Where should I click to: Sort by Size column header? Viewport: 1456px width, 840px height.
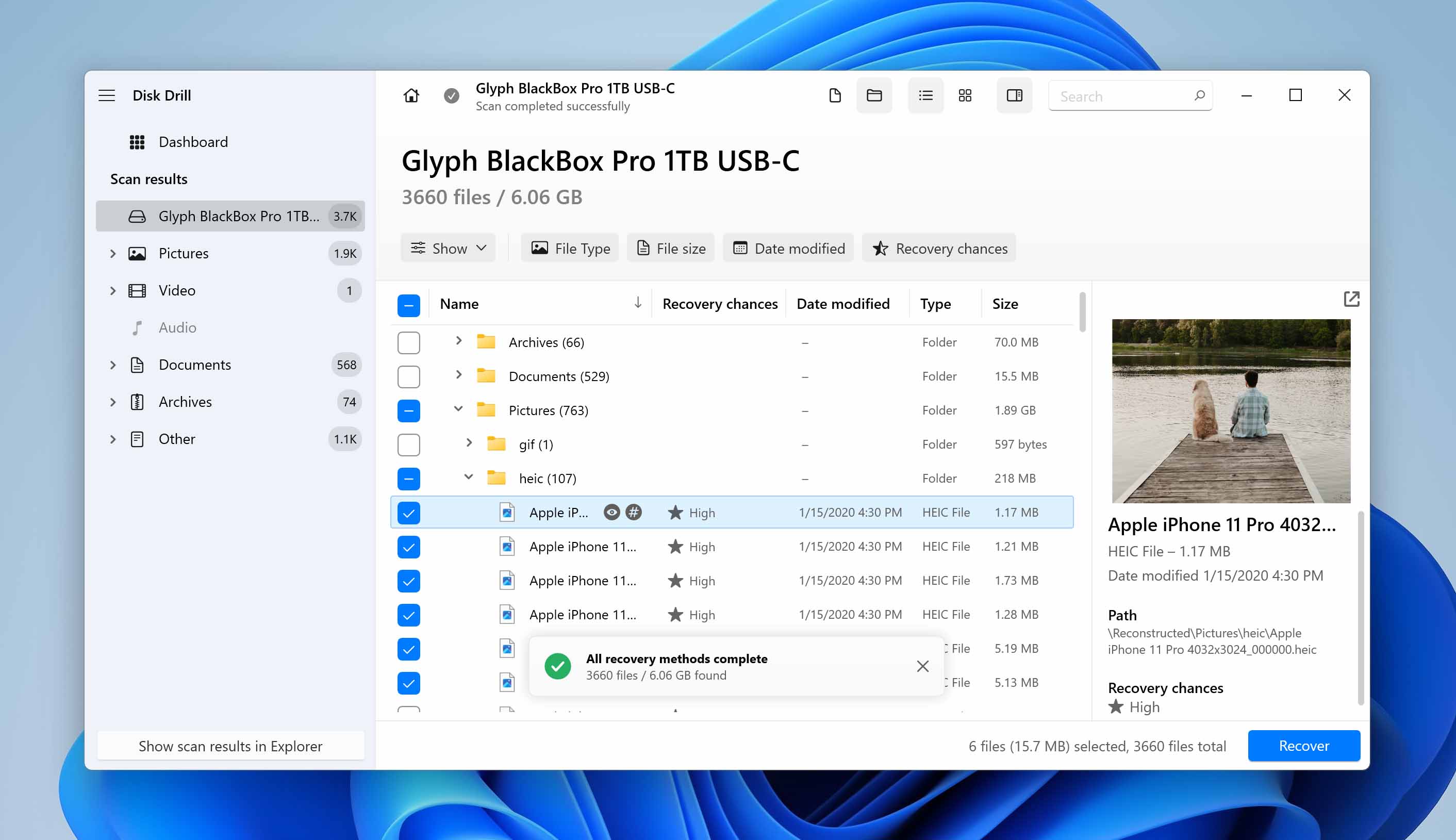[1005, 303]
